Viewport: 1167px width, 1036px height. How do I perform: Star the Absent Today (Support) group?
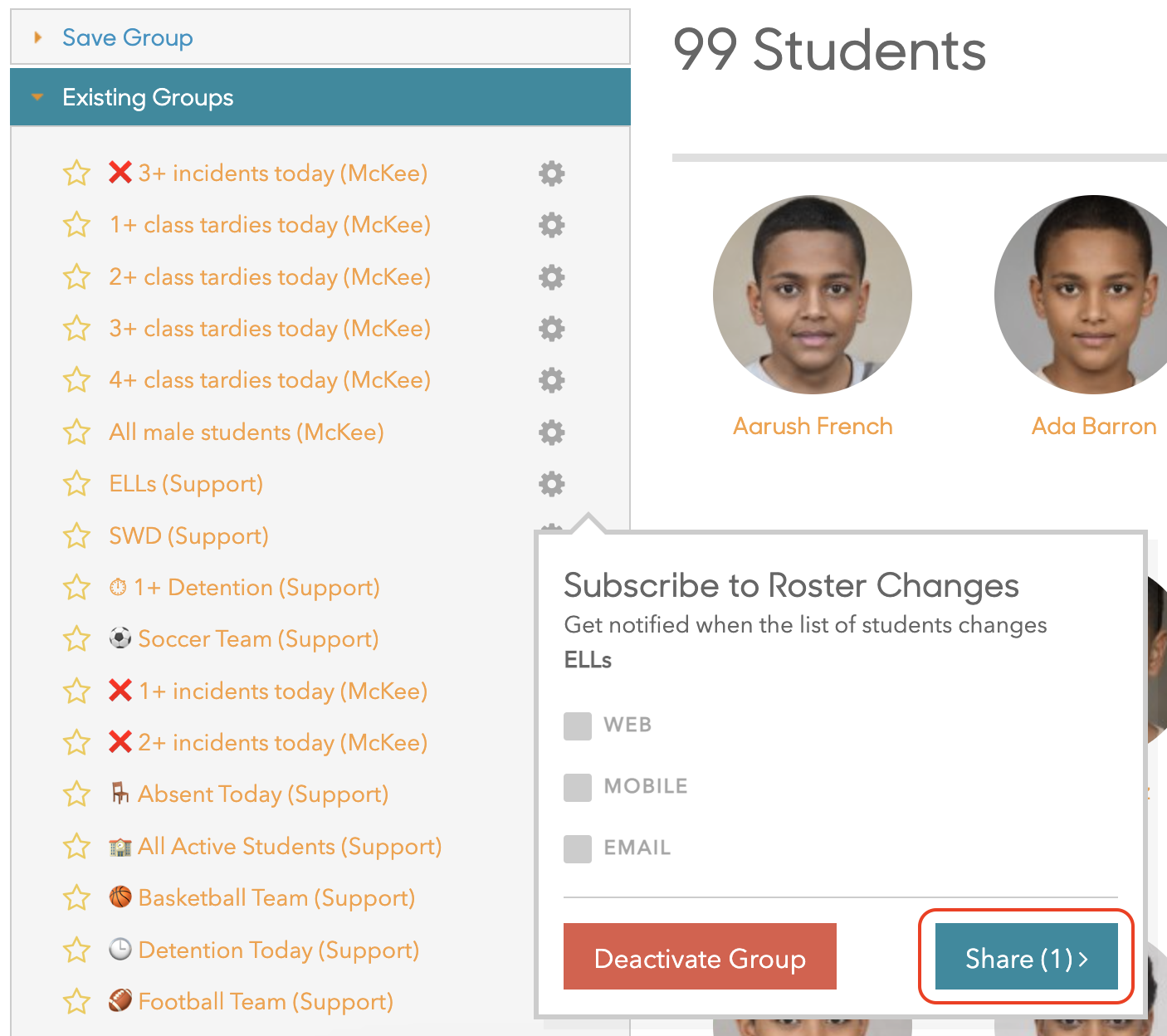point(77,794)
